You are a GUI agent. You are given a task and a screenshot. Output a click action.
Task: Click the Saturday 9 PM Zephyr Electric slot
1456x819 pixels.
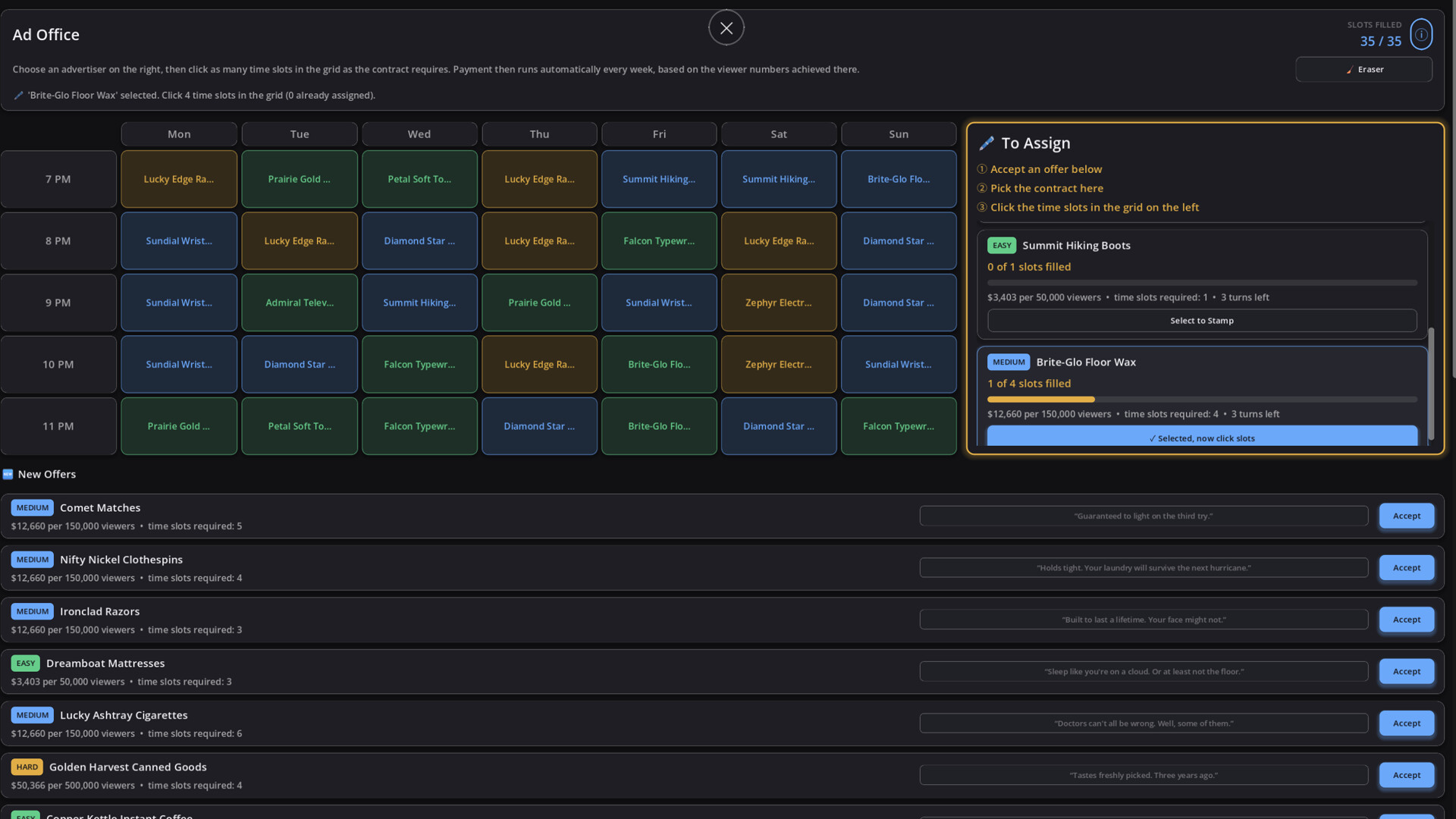click(x=779, y=303)
